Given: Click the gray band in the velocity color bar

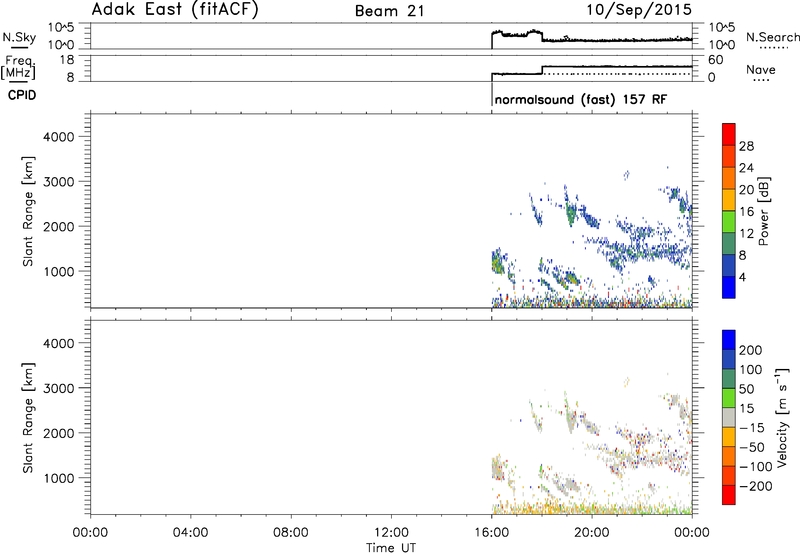Looking at the screenshot, I should tap(729, 417).
